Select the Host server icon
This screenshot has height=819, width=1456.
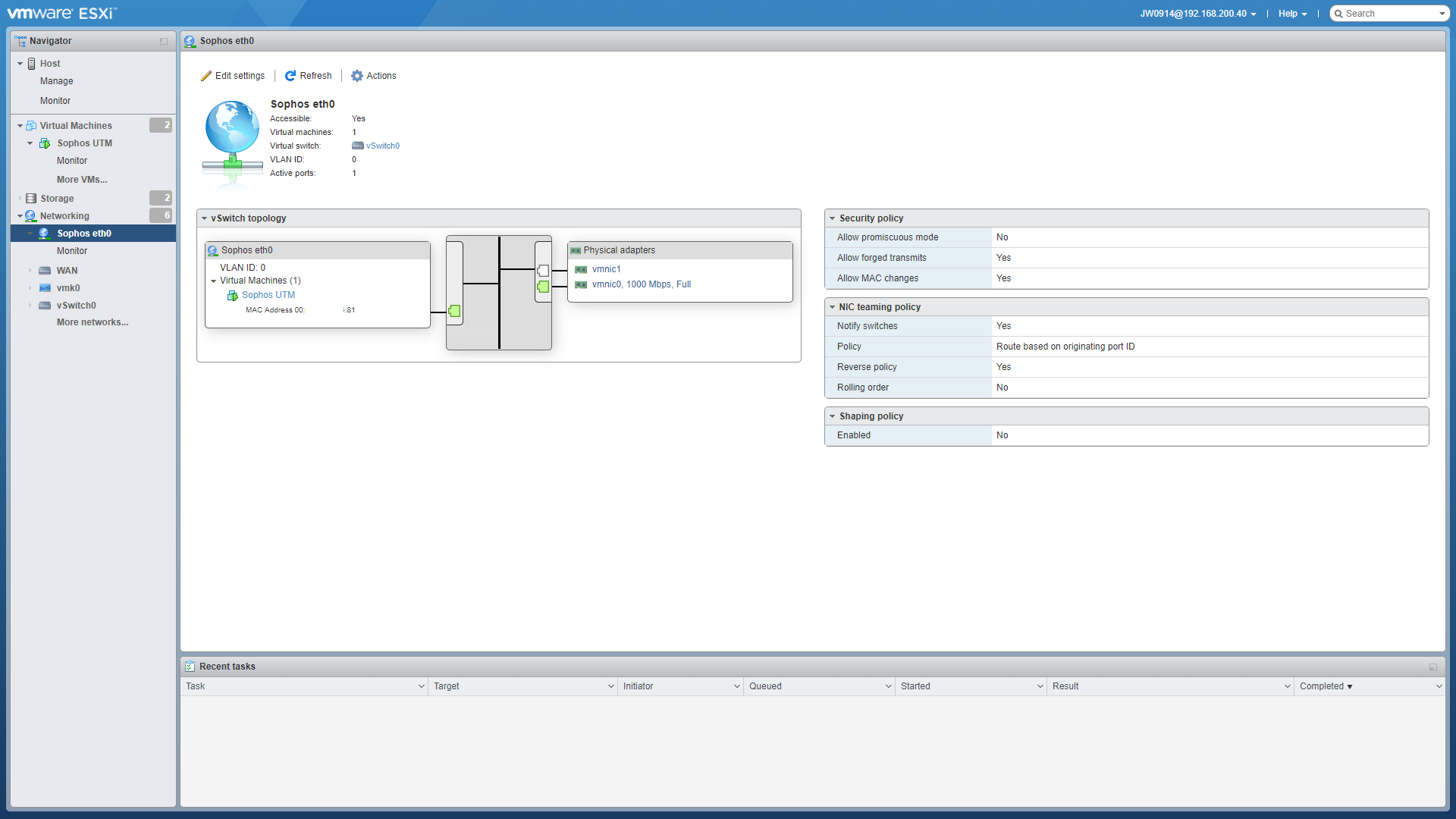point(32,64)
